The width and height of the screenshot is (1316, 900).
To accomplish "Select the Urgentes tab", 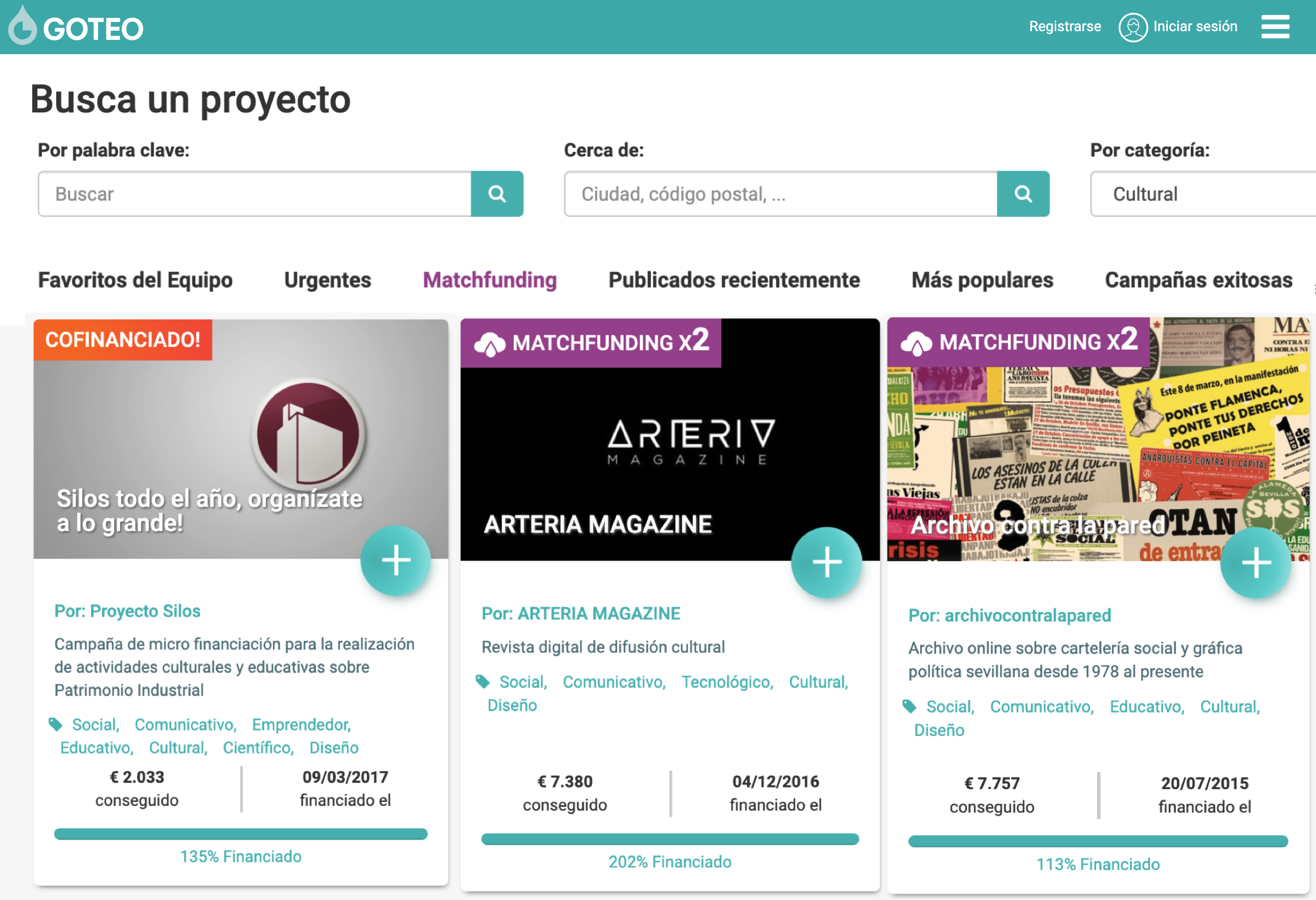I will (328, 280).
